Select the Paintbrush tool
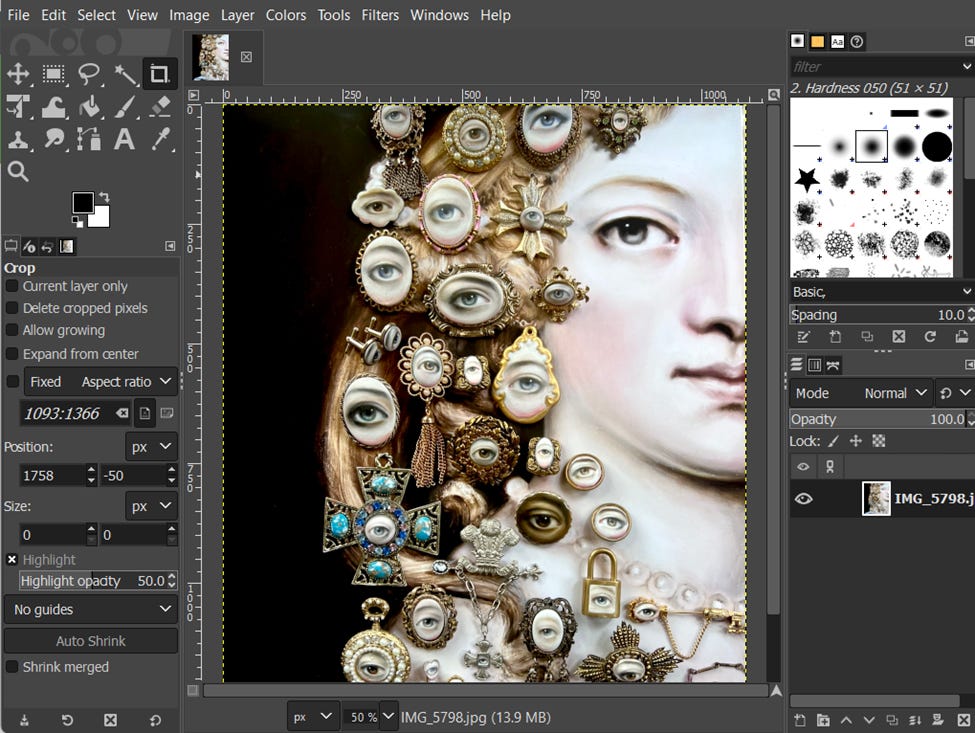975x733 pixels. pos(125,107)
